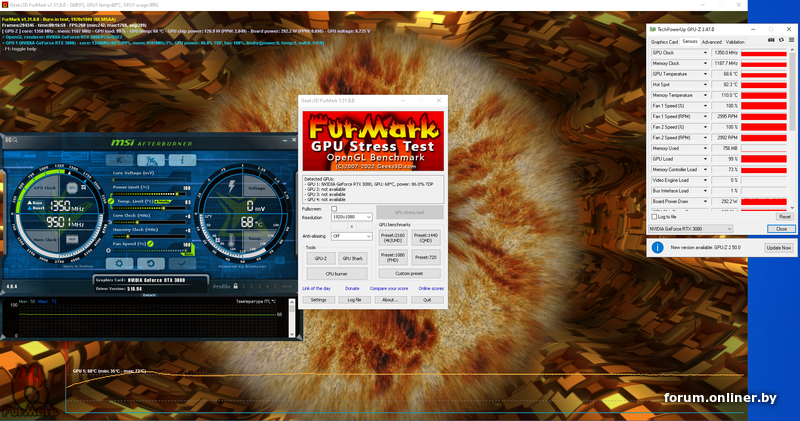800x421 pixels.
Task: Toggle the Afterburner profile lock icon
Action: pyautogui.click(x=235, y=286)
